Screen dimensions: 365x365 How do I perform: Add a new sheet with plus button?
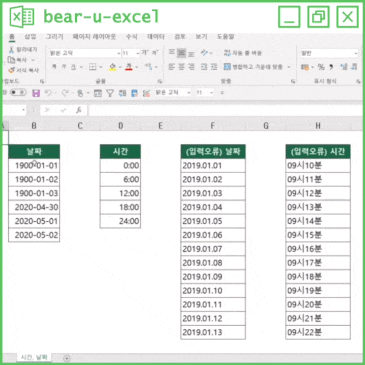(67, 358)
